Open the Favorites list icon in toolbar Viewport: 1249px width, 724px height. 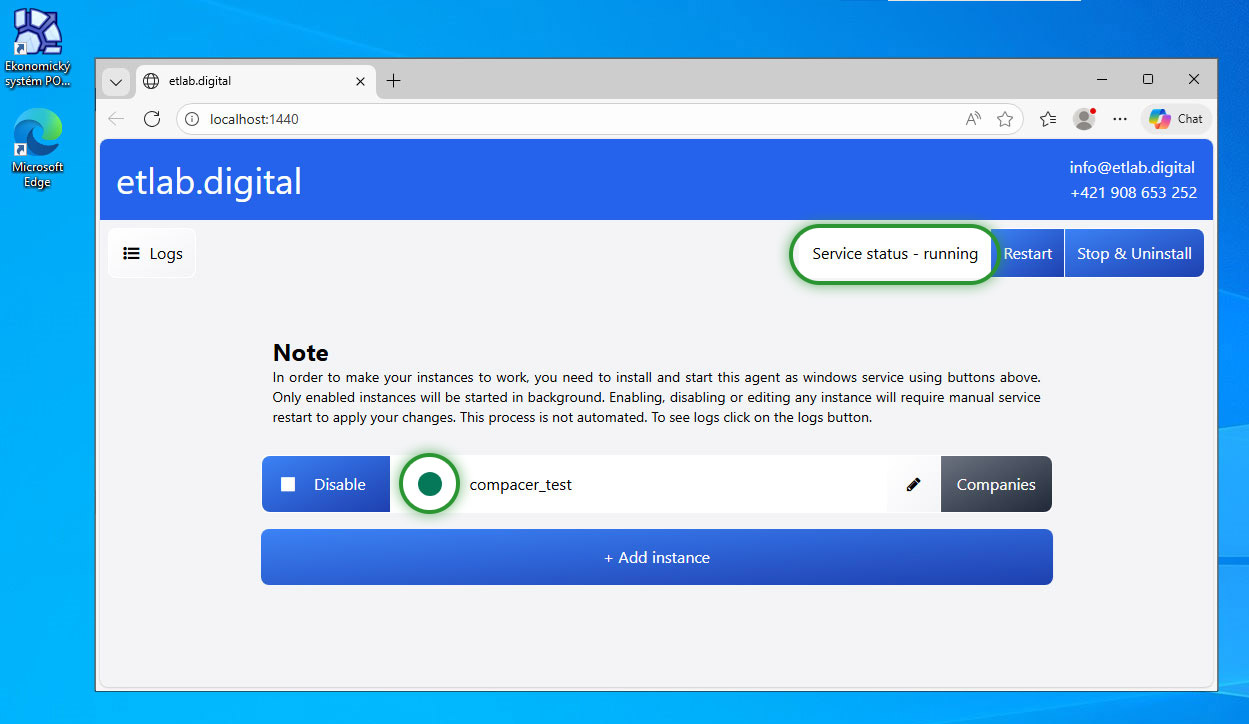point(1047,119)
